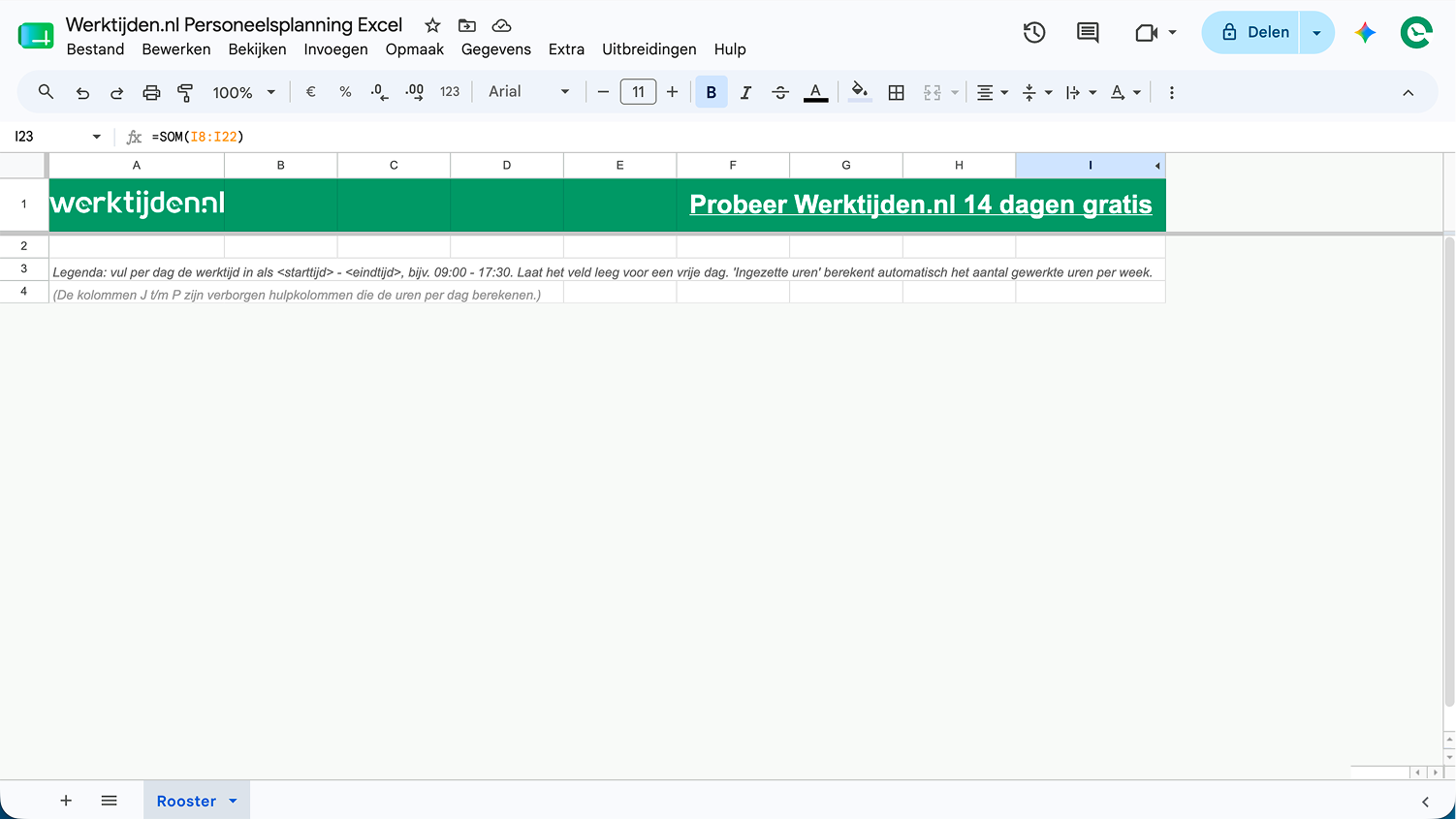Collapse the menus with the caret arrow
Screen dimensions: 1456x820
click(1408, 93)
